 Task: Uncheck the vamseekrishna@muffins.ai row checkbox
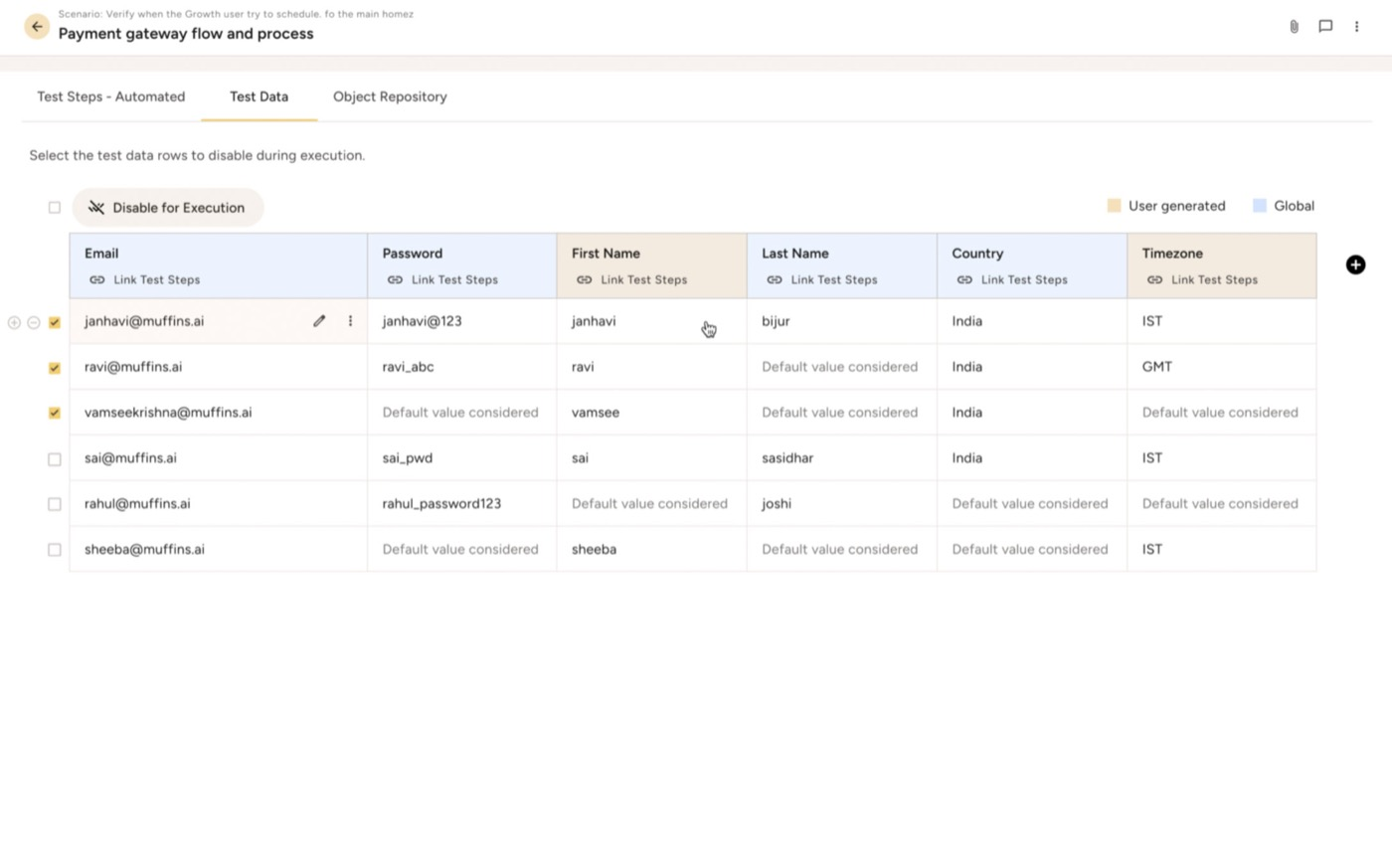55,413
